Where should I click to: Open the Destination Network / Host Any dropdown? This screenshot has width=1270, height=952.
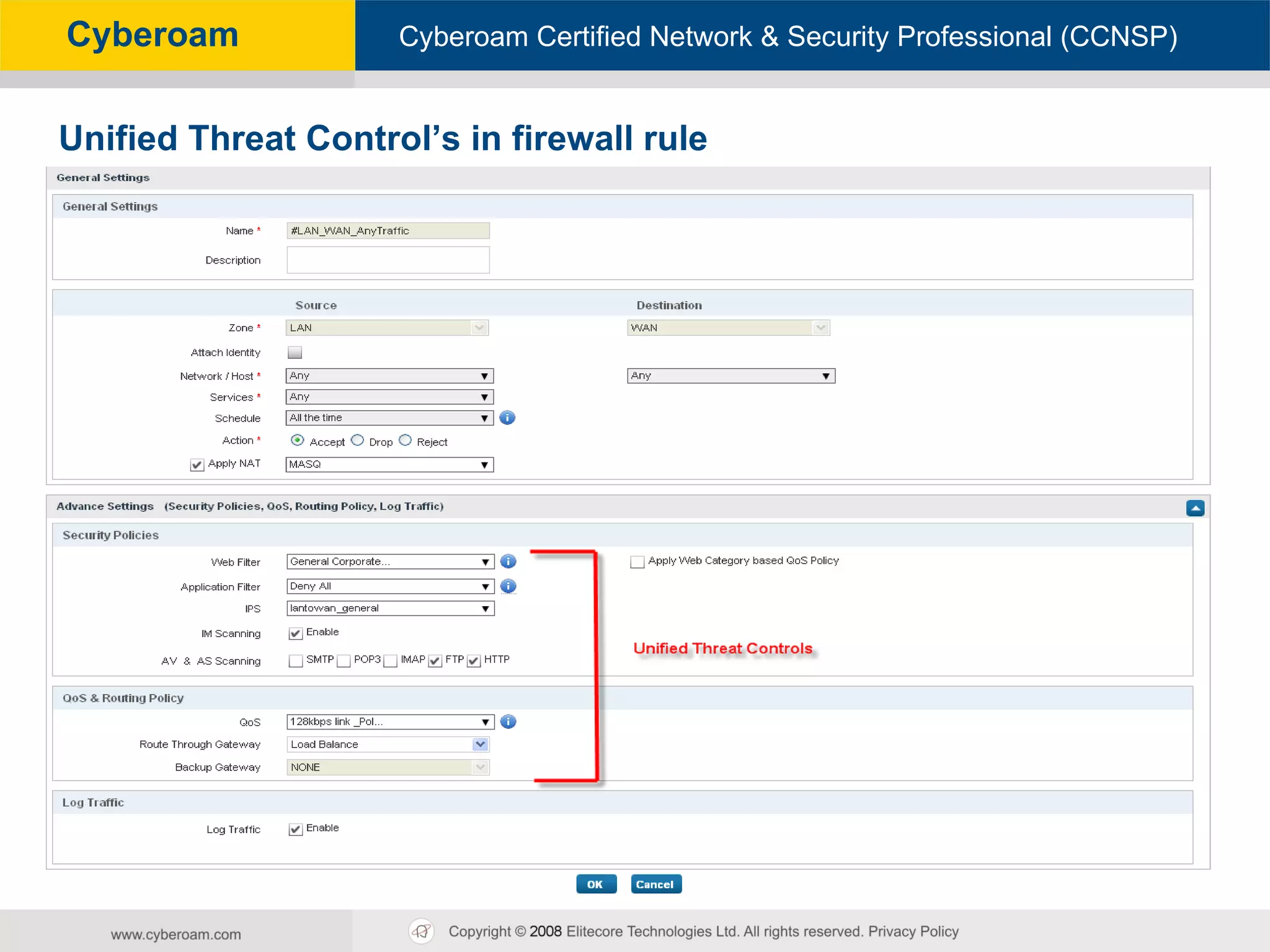click(x=731, y=376)
